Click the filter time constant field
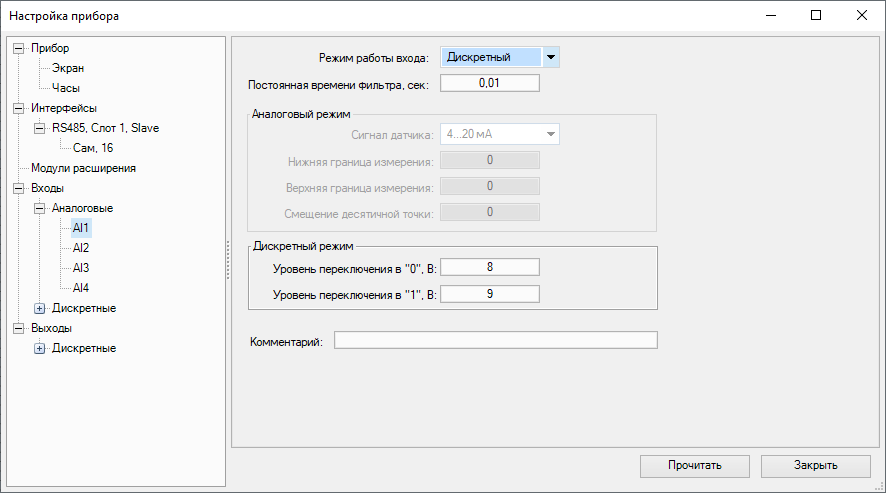The width and height of the screenshot is (886, 493). click(489, 83)
